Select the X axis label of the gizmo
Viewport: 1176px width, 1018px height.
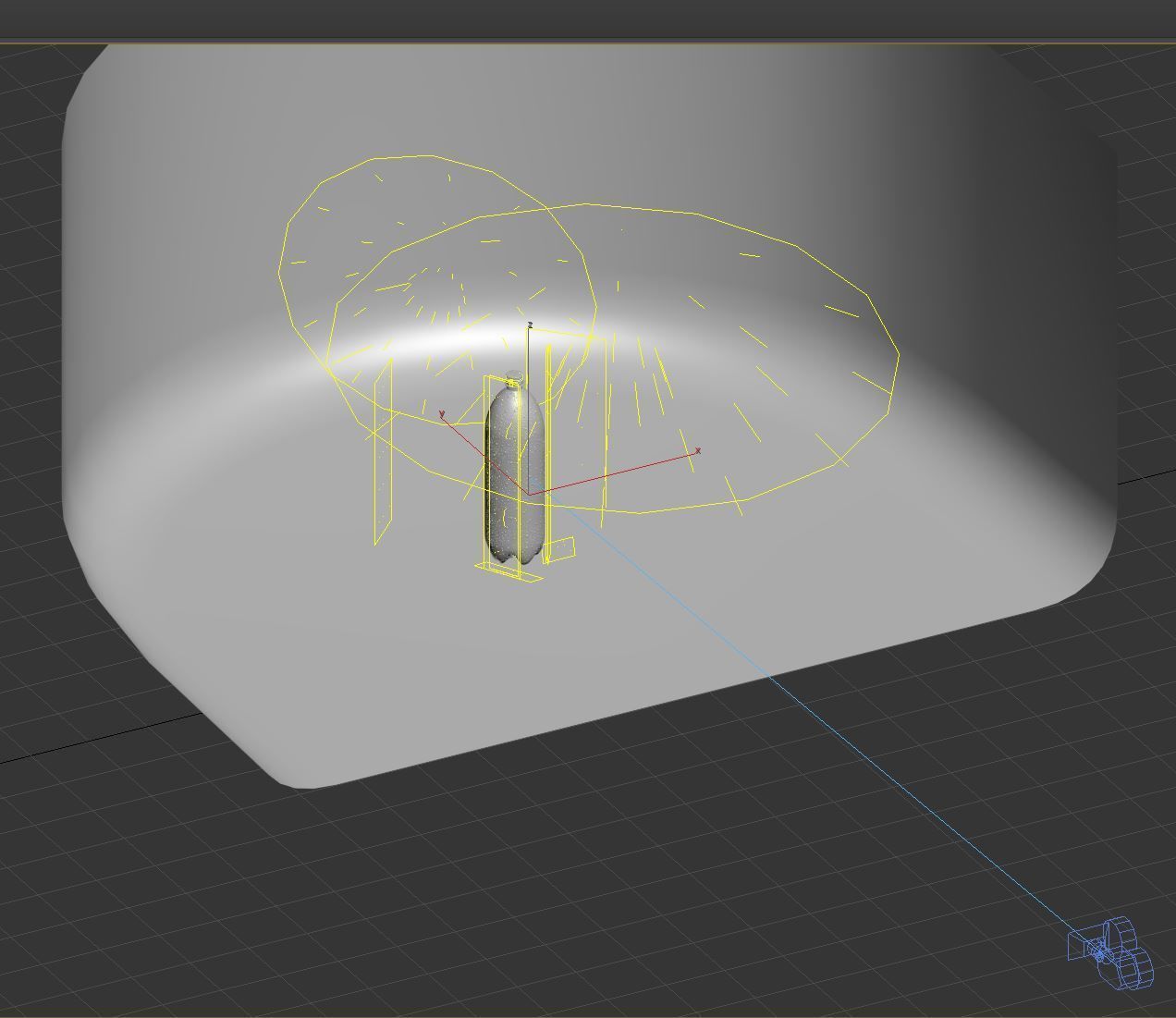698,451
